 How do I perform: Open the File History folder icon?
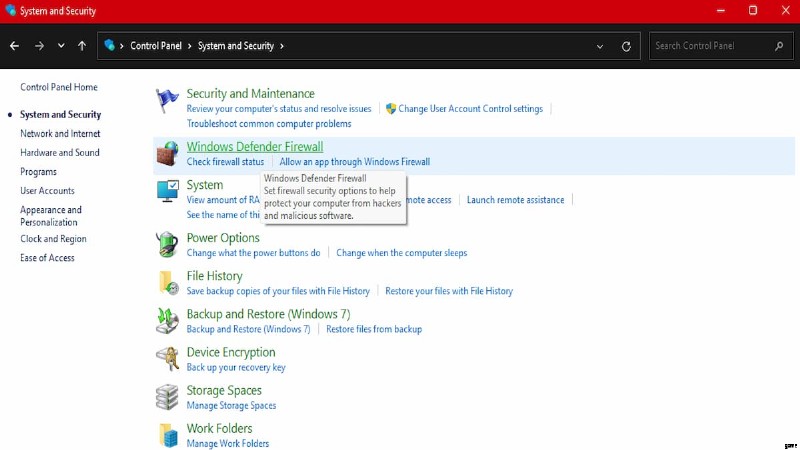click(x=168, y=283)
